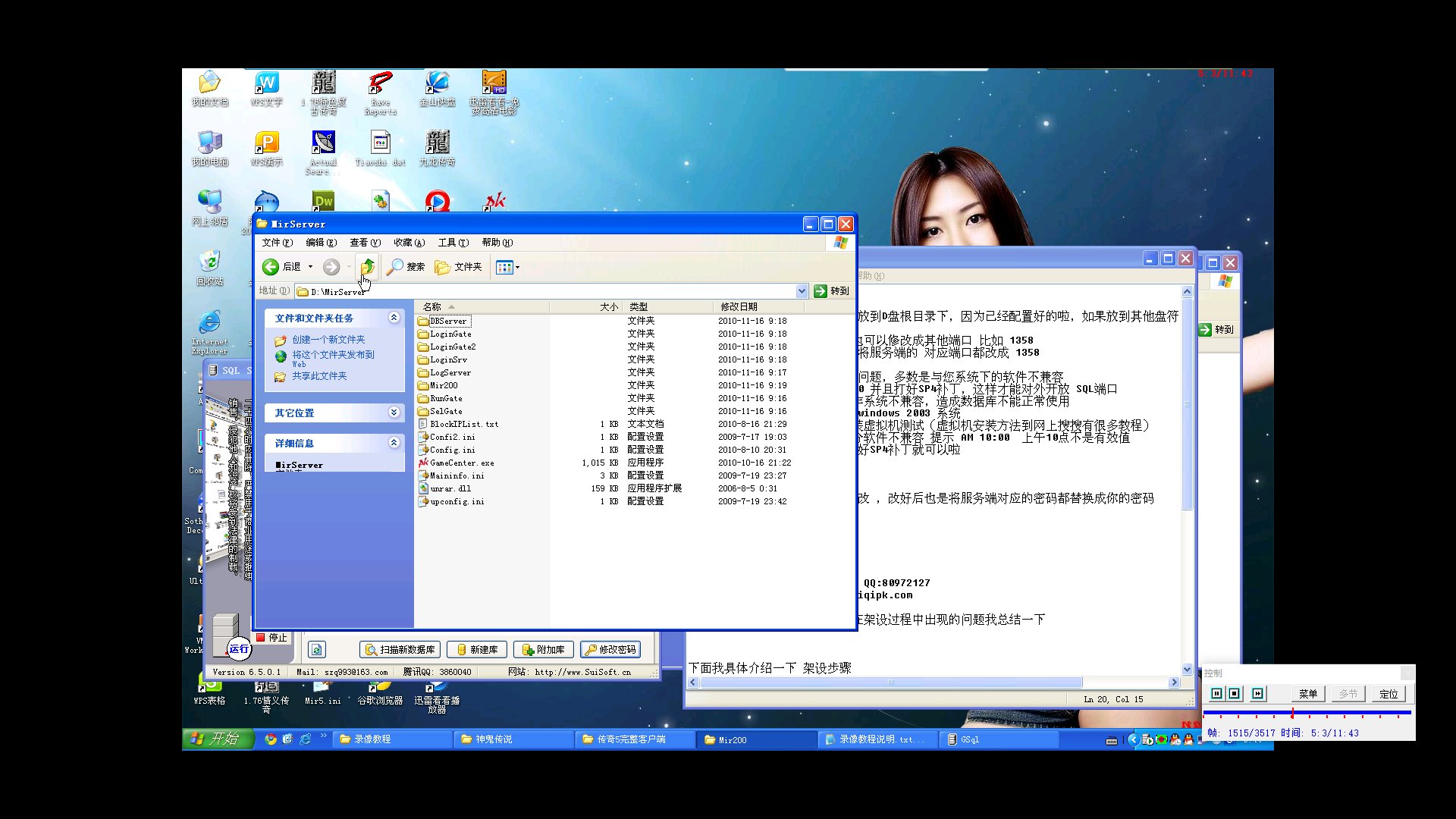The height and width of the screenshot is (819, 1456).
Task: Click 将这个文件夹发布到 Web link
Action: pyautogui.click(x=333, y=359)
